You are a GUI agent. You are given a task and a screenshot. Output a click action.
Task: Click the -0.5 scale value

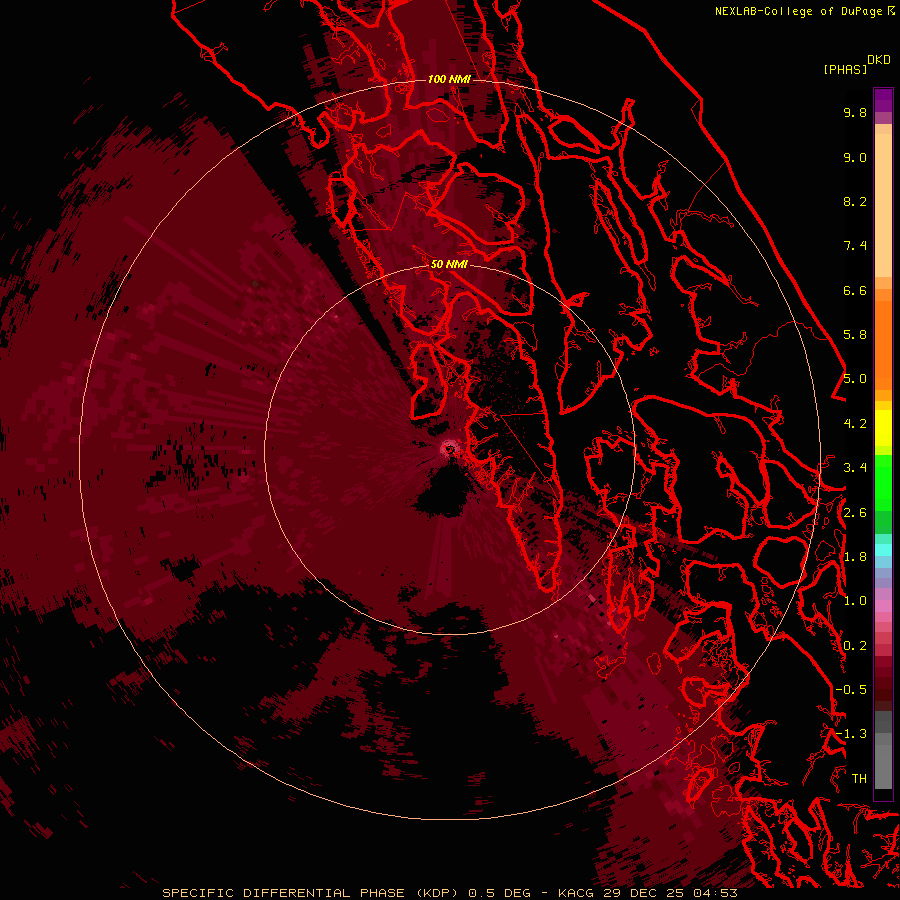(851, 690)
